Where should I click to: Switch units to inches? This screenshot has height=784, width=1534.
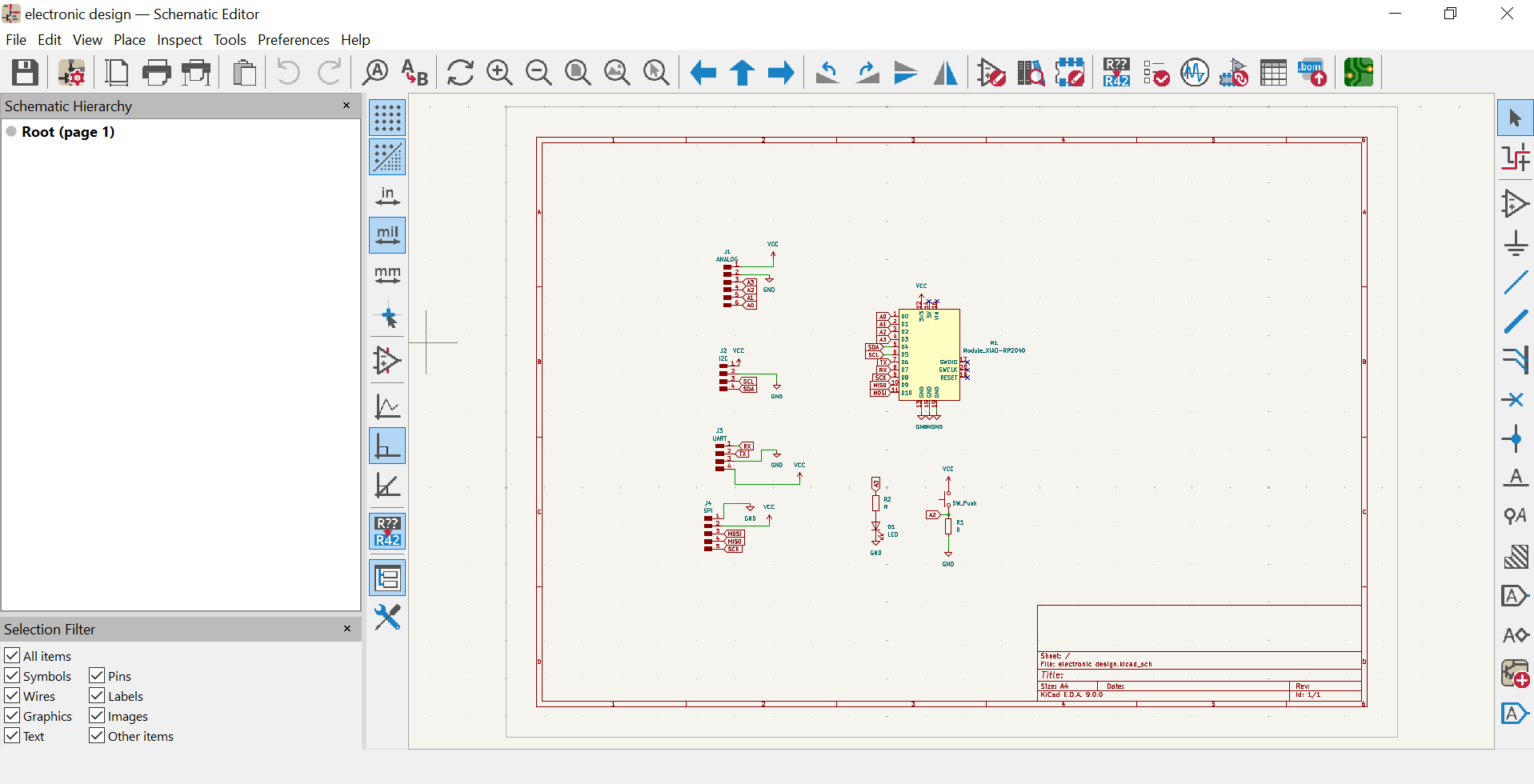pyautogui.click(x=387, y=196)
